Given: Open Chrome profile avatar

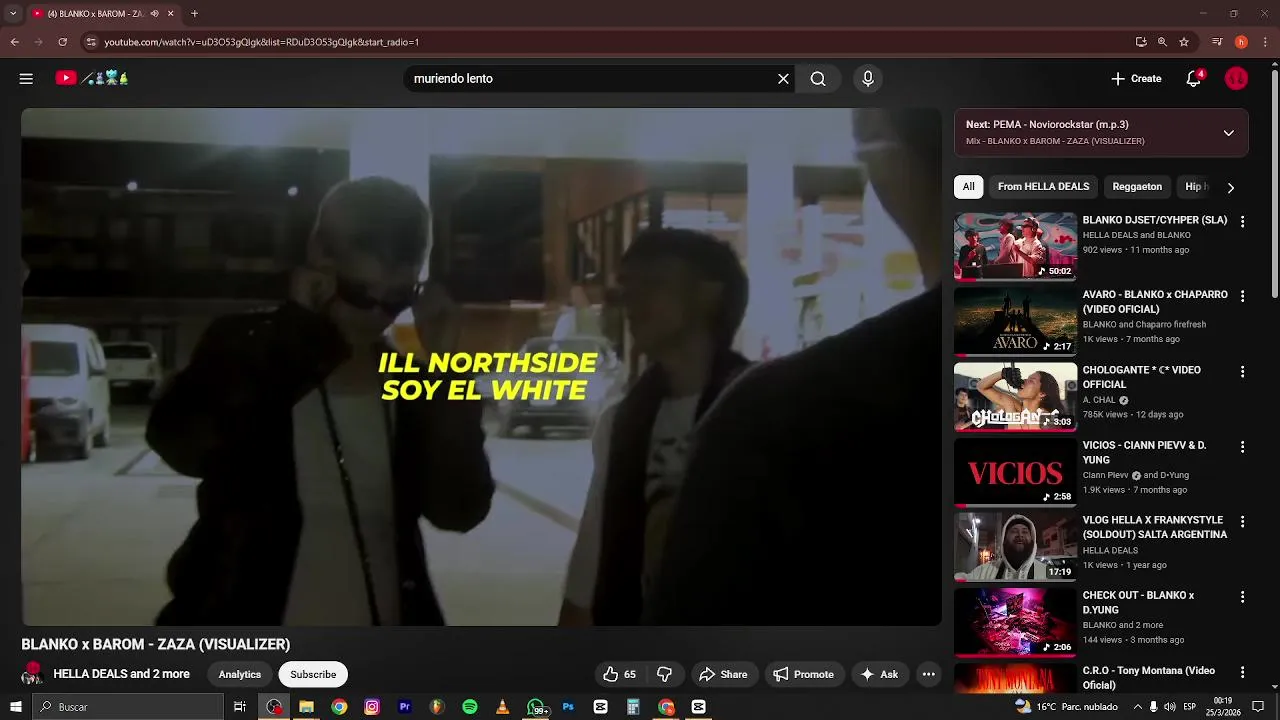Looking at the screenshot, I should coord(1241,42).
